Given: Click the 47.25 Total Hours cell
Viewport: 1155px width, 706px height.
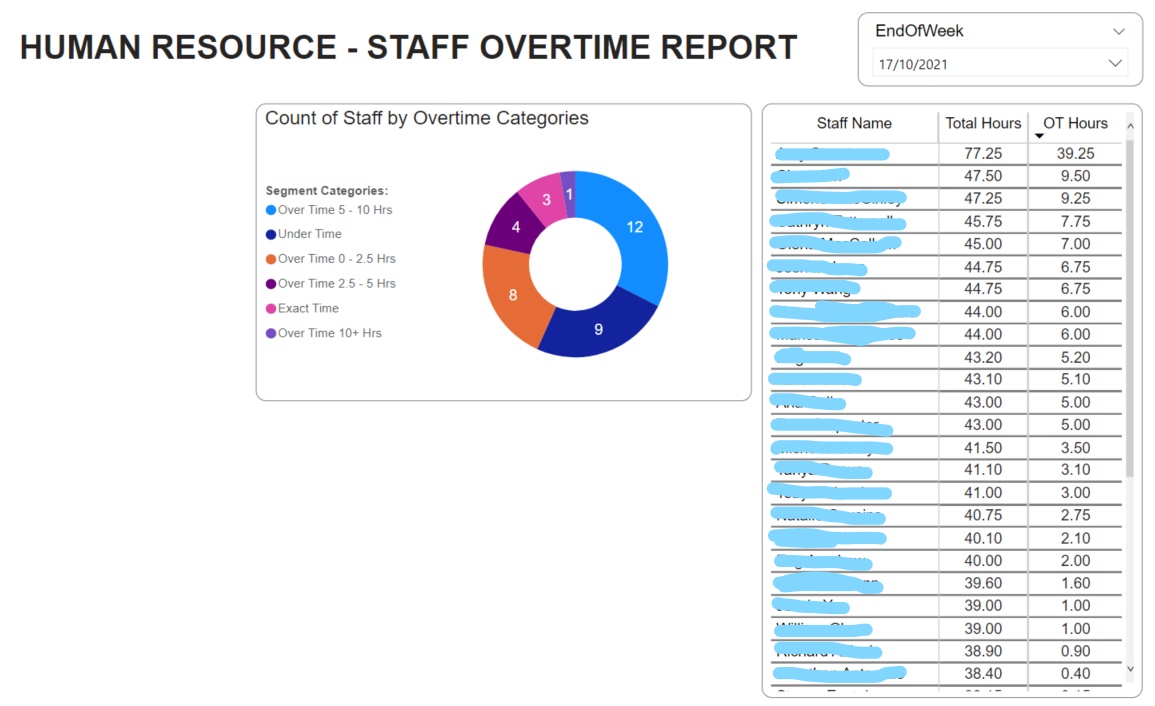Looking at the screenshot, I should [x=983, y=198].
